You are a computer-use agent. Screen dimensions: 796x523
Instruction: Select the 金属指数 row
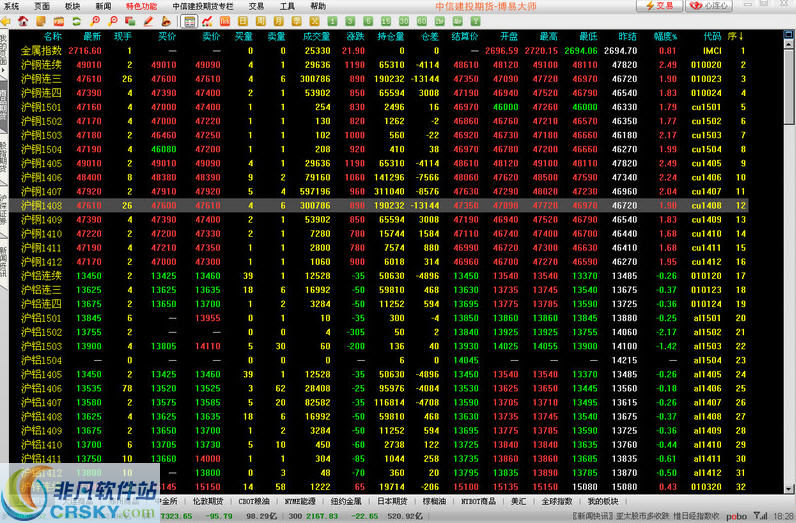[378, 51]
